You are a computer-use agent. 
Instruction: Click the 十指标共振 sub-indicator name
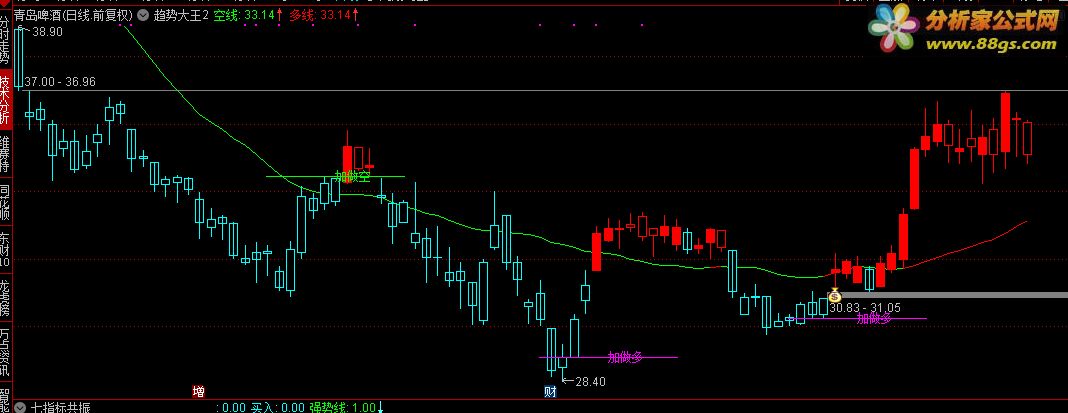tap(60, 408)
